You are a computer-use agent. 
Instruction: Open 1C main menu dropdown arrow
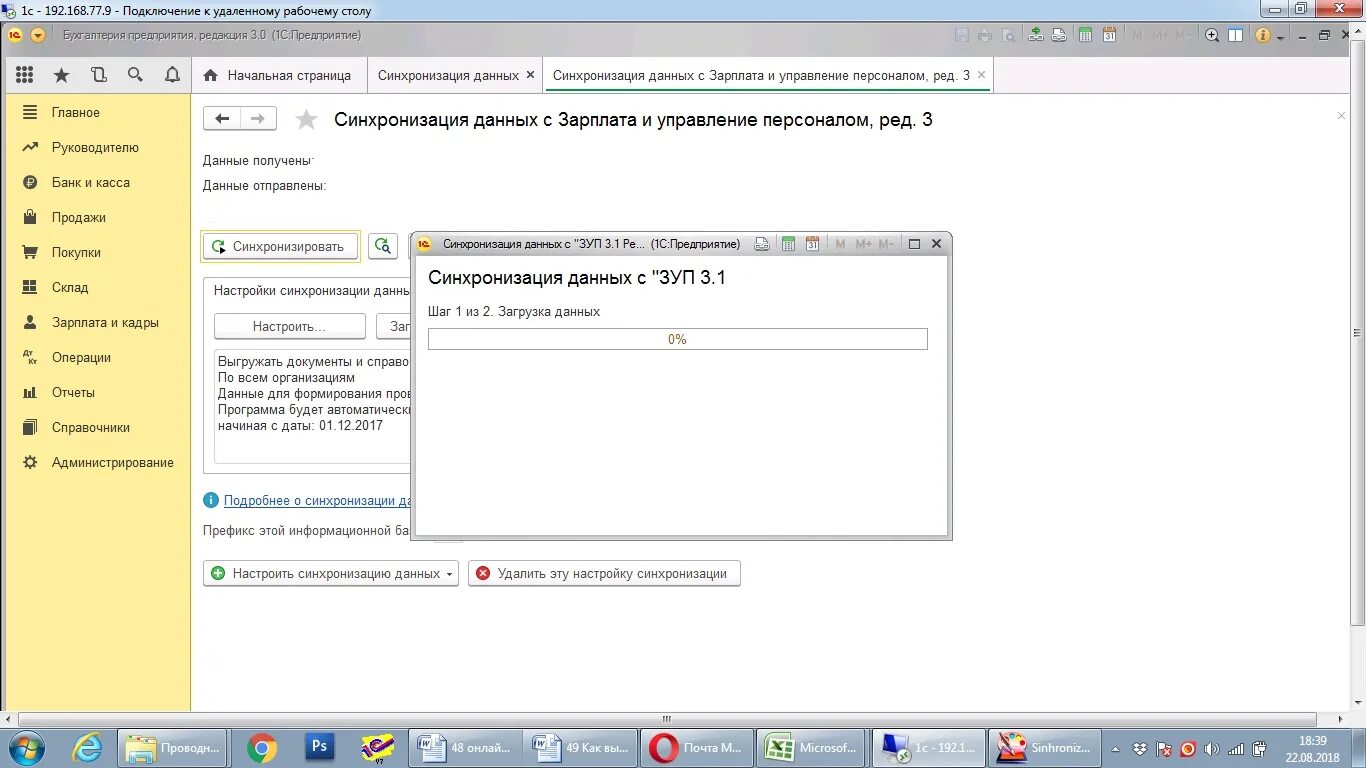(38, 35)
